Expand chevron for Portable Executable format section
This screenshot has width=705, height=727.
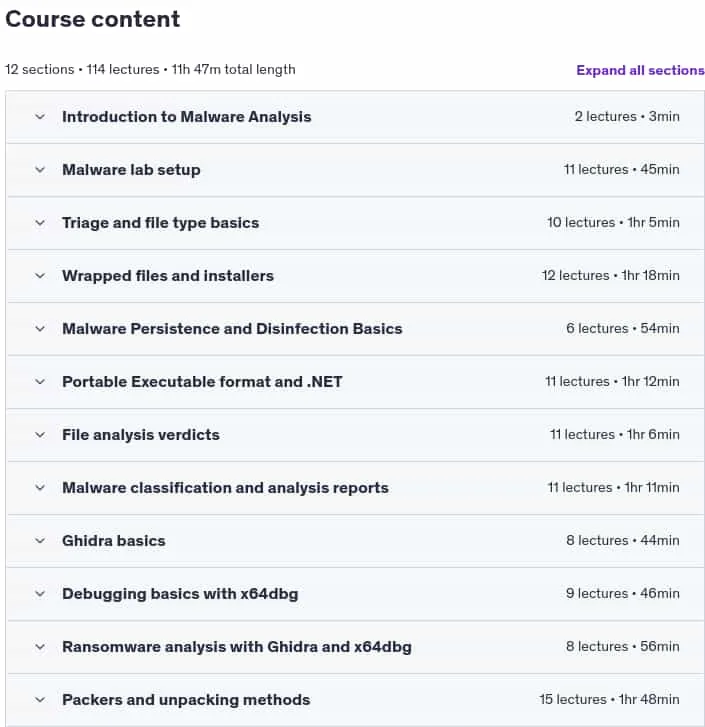tap(40, 382)
